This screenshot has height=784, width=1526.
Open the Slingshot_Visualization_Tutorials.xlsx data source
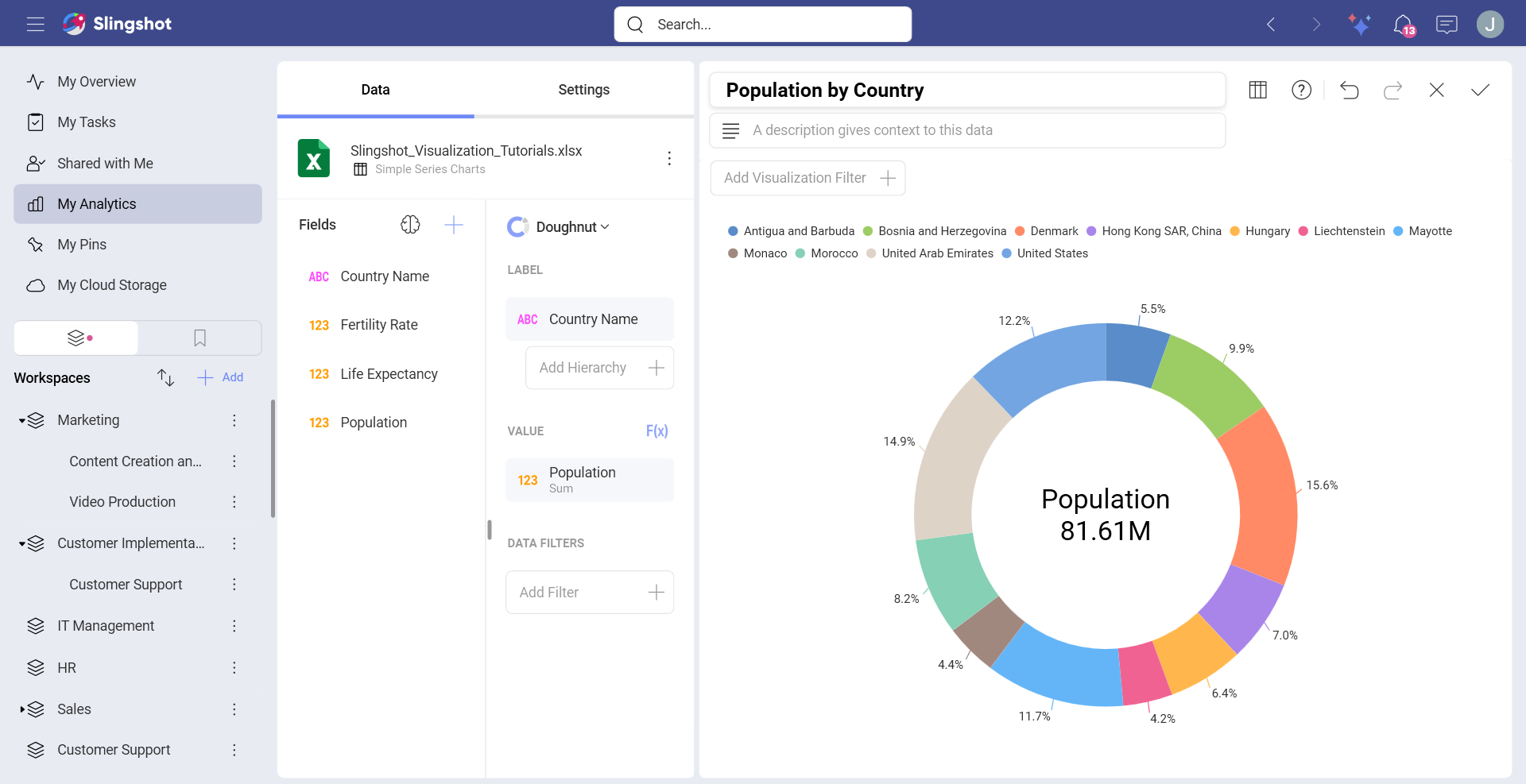(x=466, y=151)
